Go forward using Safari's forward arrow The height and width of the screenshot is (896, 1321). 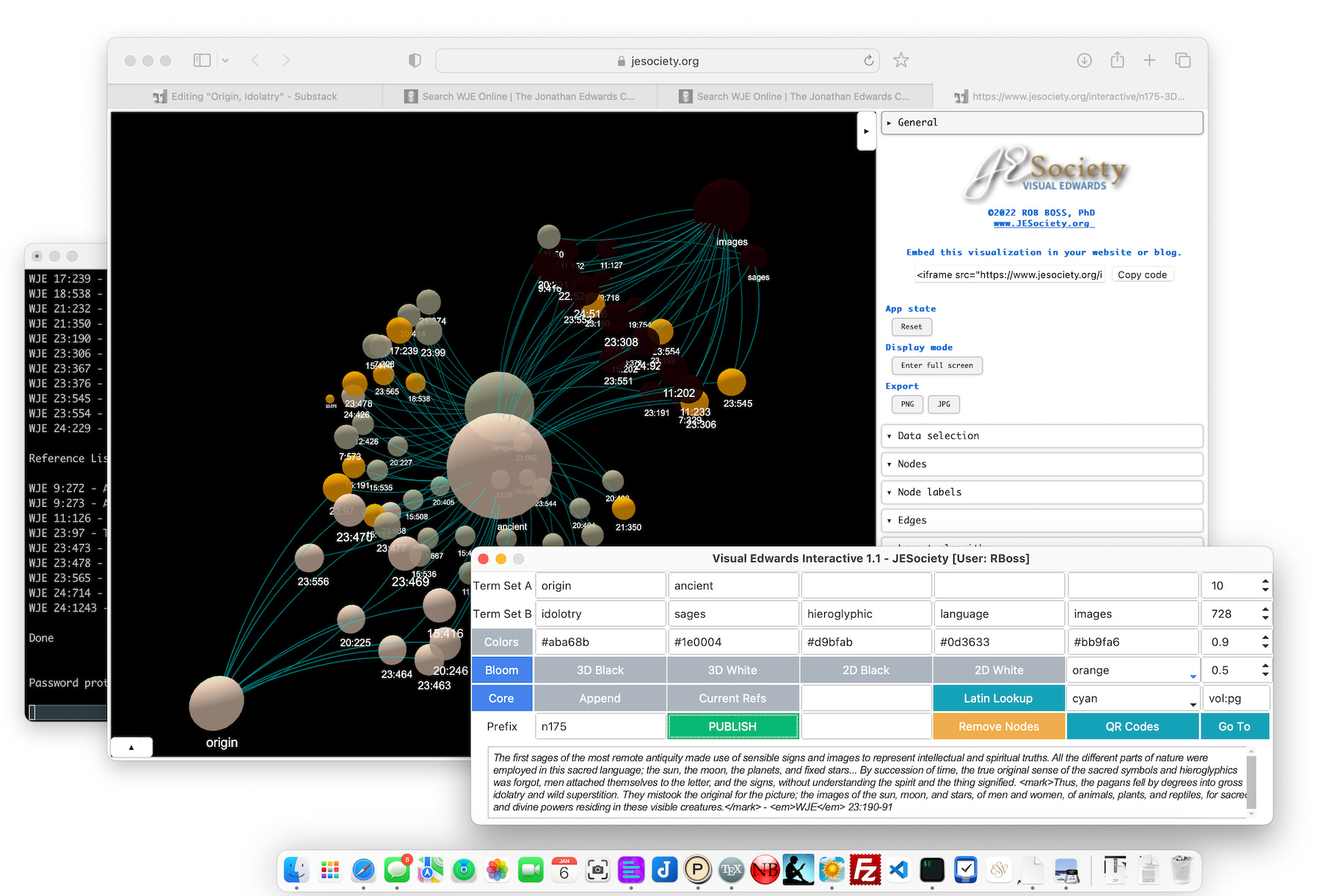[286, 60]
